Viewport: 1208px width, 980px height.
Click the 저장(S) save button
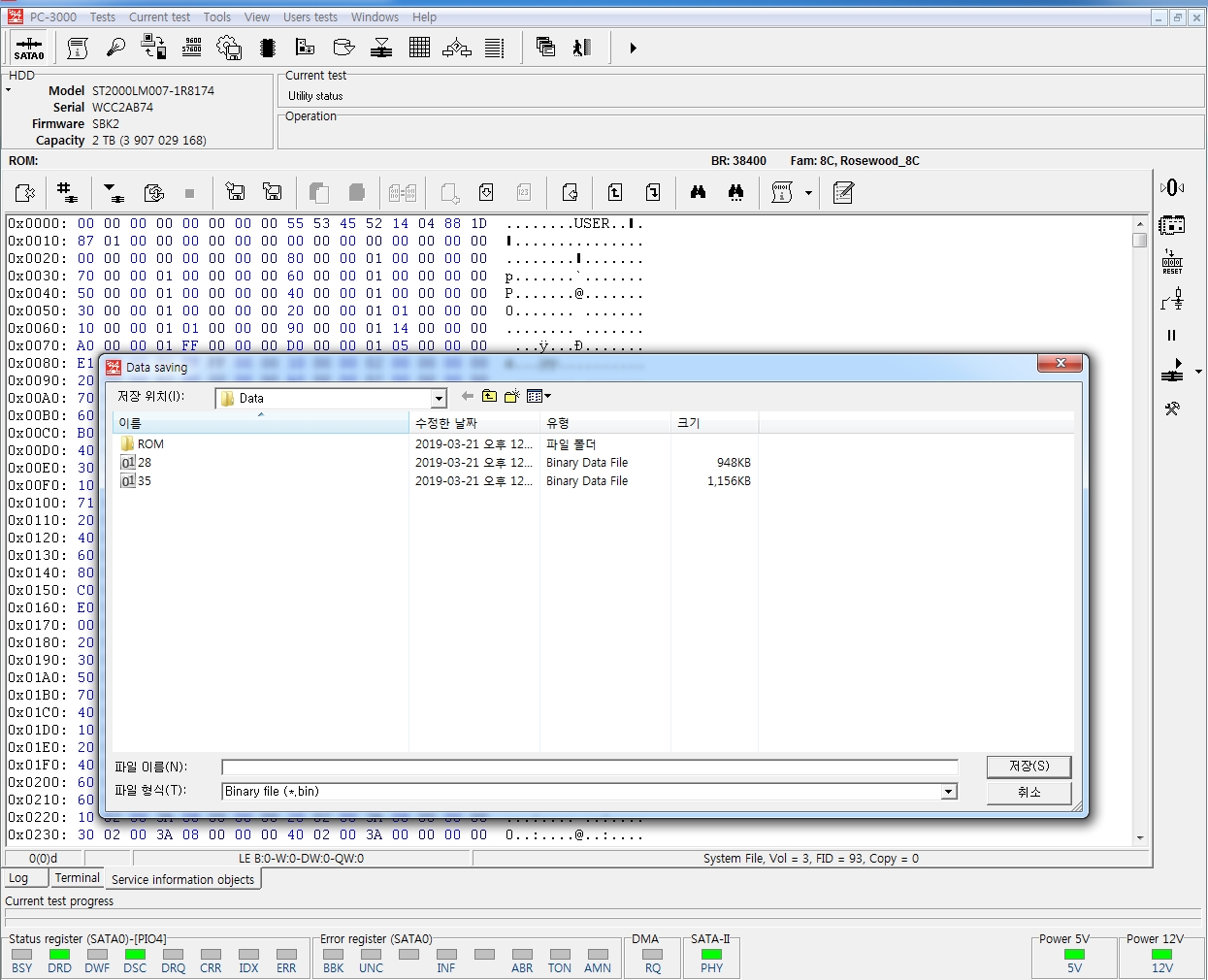click(1028, 767)
